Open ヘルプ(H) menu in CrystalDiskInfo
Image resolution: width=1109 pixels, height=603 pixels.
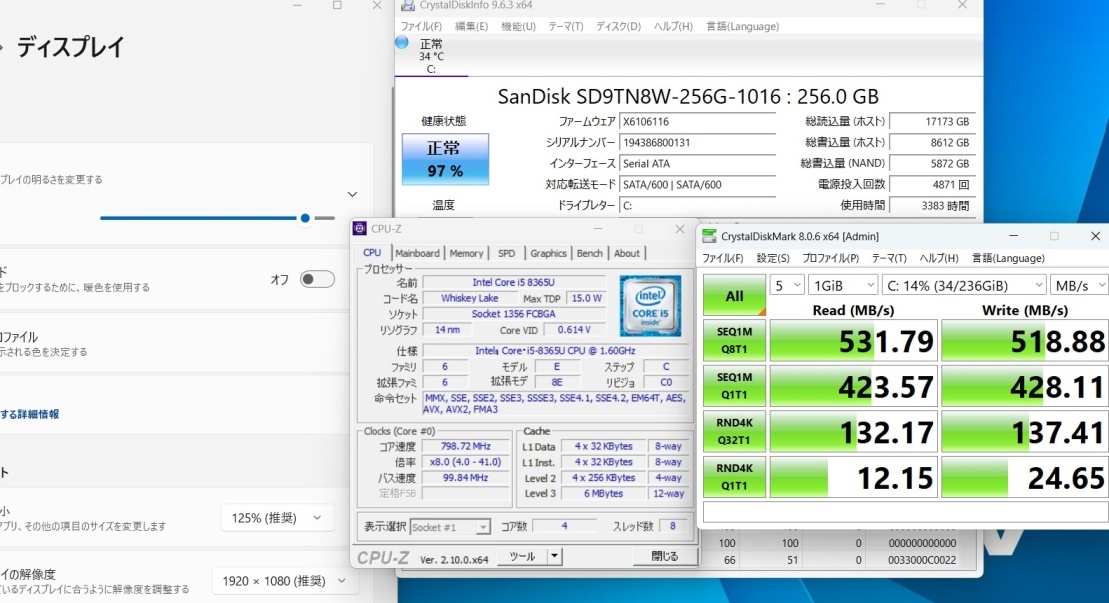pyautogui.click(x=673, y=26)
